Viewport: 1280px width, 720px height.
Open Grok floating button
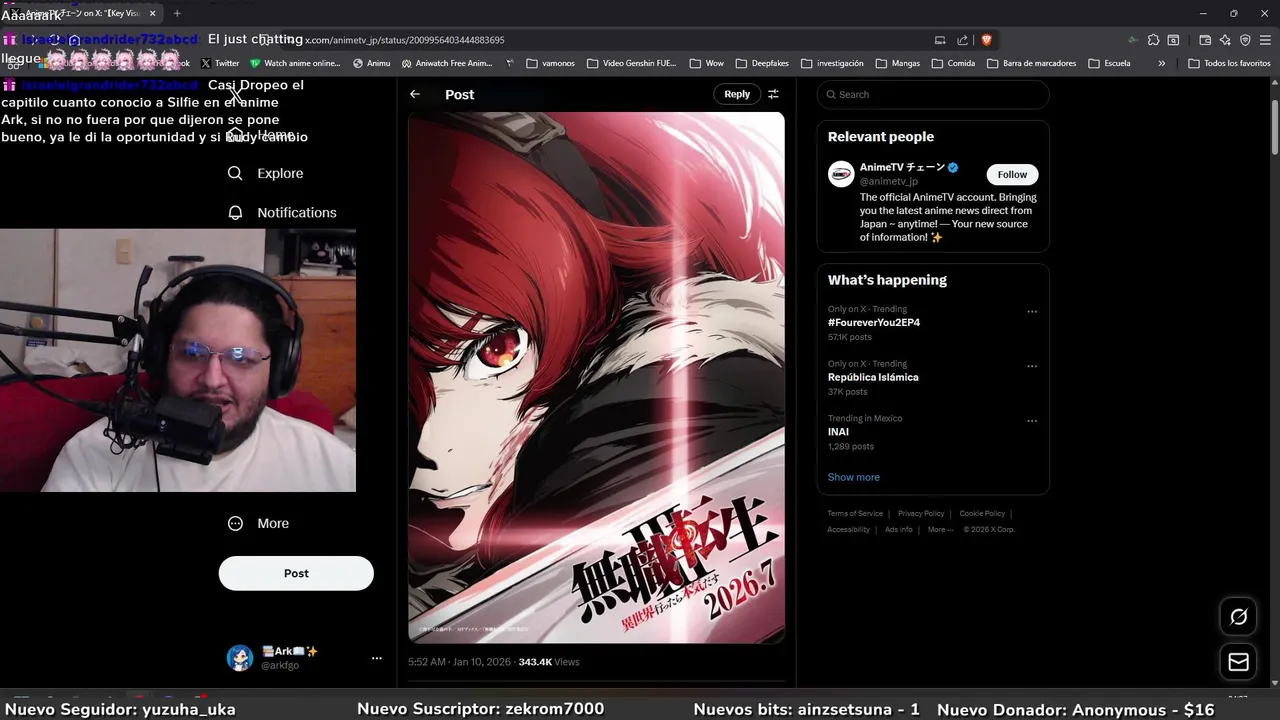click(x=1238, y=617)
